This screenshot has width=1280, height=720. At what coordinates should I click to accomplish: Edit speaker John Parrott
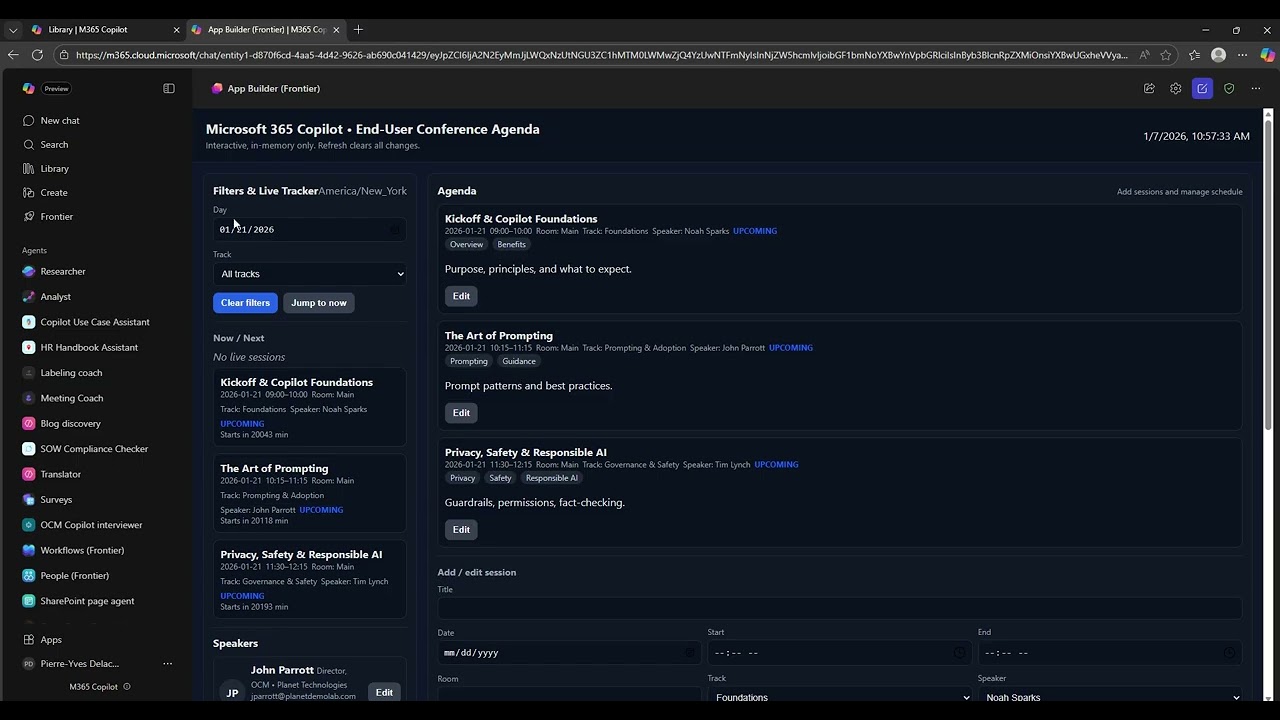click(x=384, y=692)
